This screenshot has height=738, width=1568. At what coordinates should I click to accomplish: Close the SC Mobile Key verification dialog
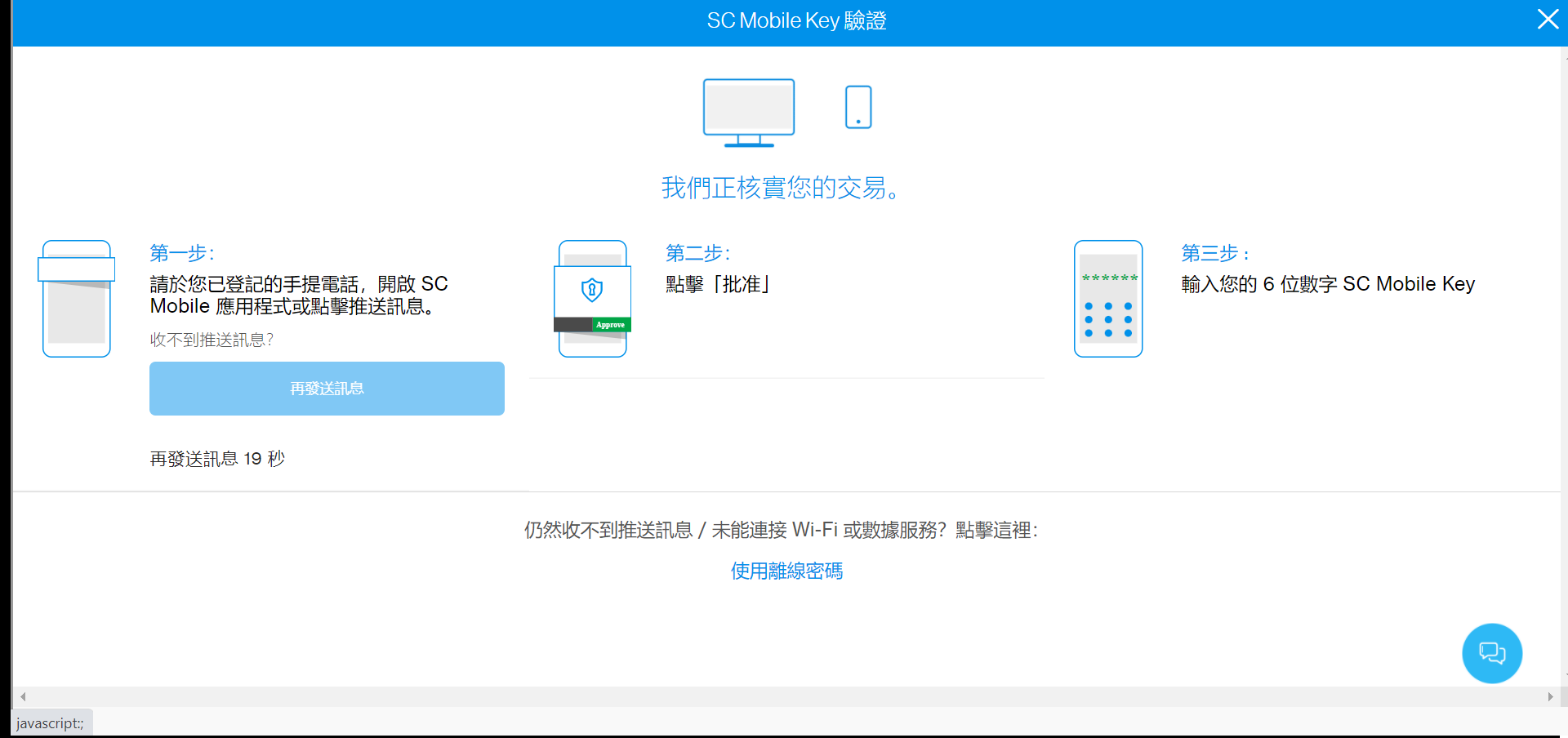tap(1548, 20)
